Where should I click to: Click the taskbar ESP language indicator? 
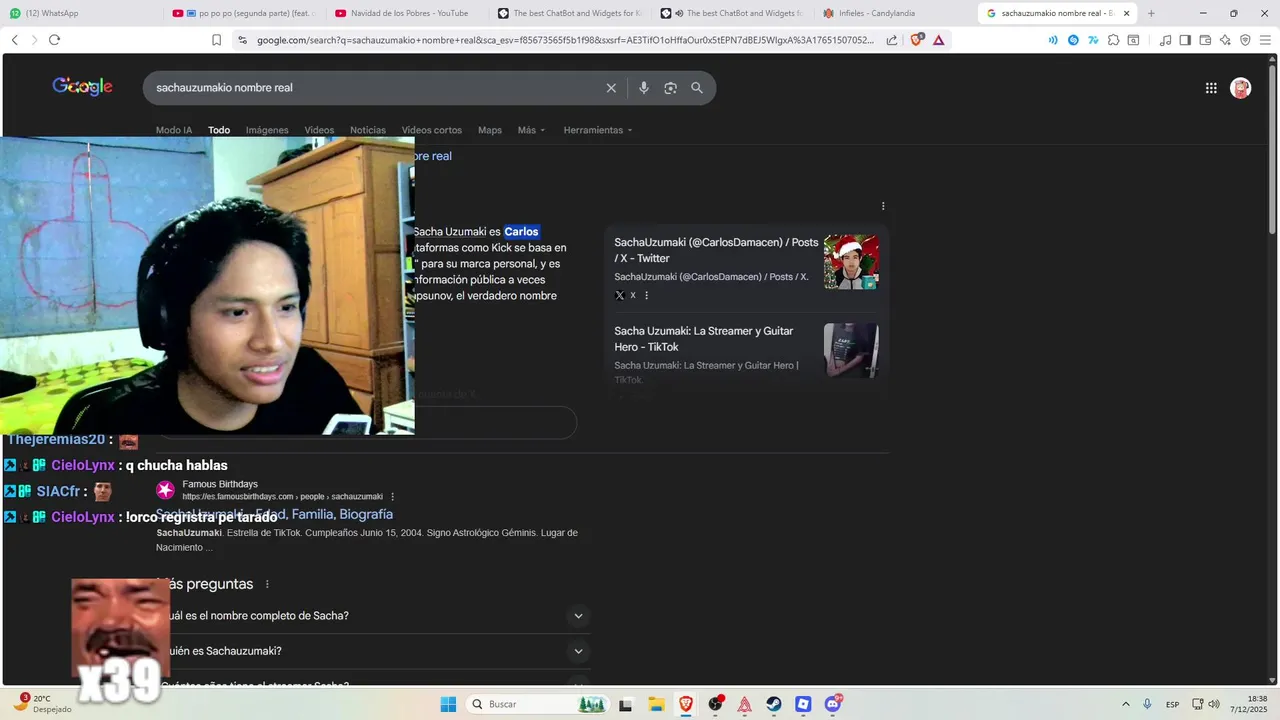(1172, 704)
